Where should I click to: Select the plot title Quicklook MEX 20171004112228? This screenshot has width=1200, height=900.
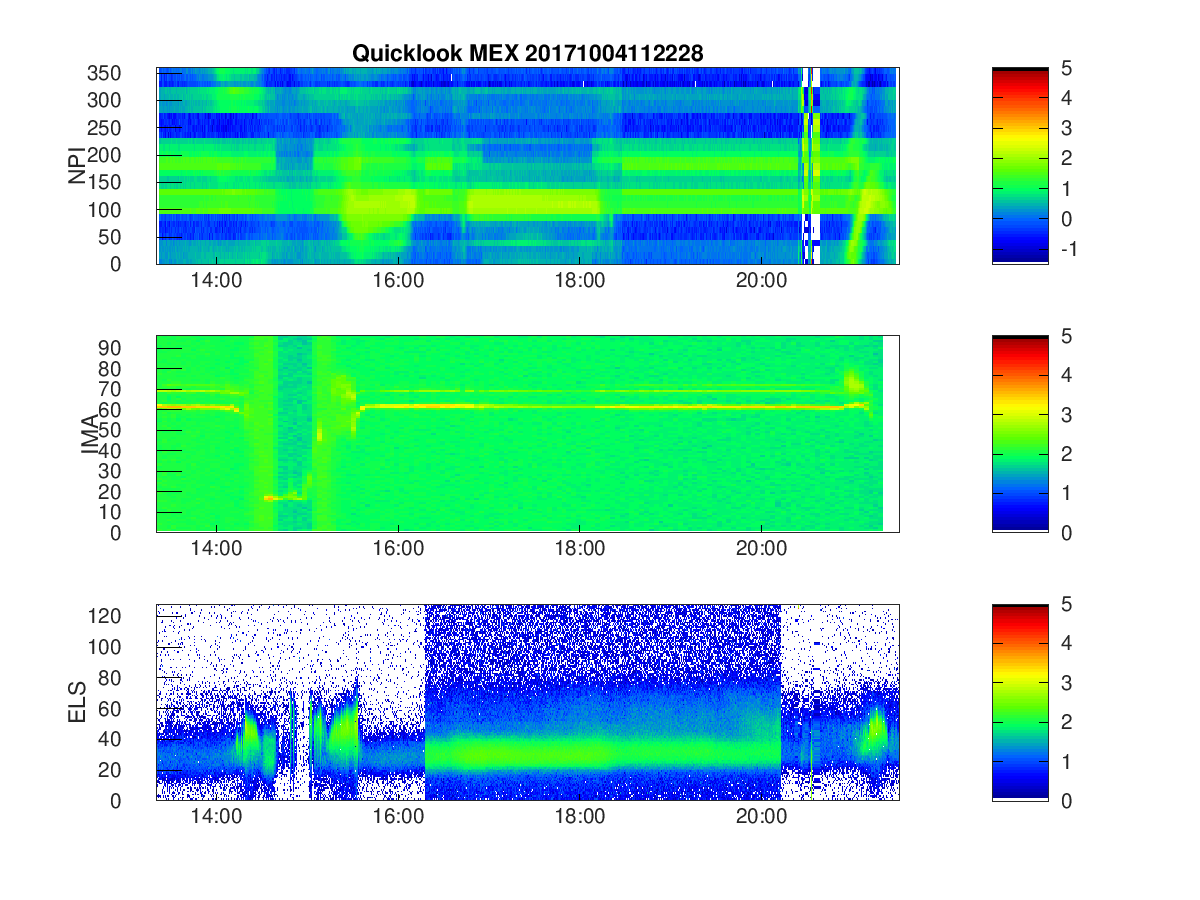pyautogui.click(x=527, y=54)
